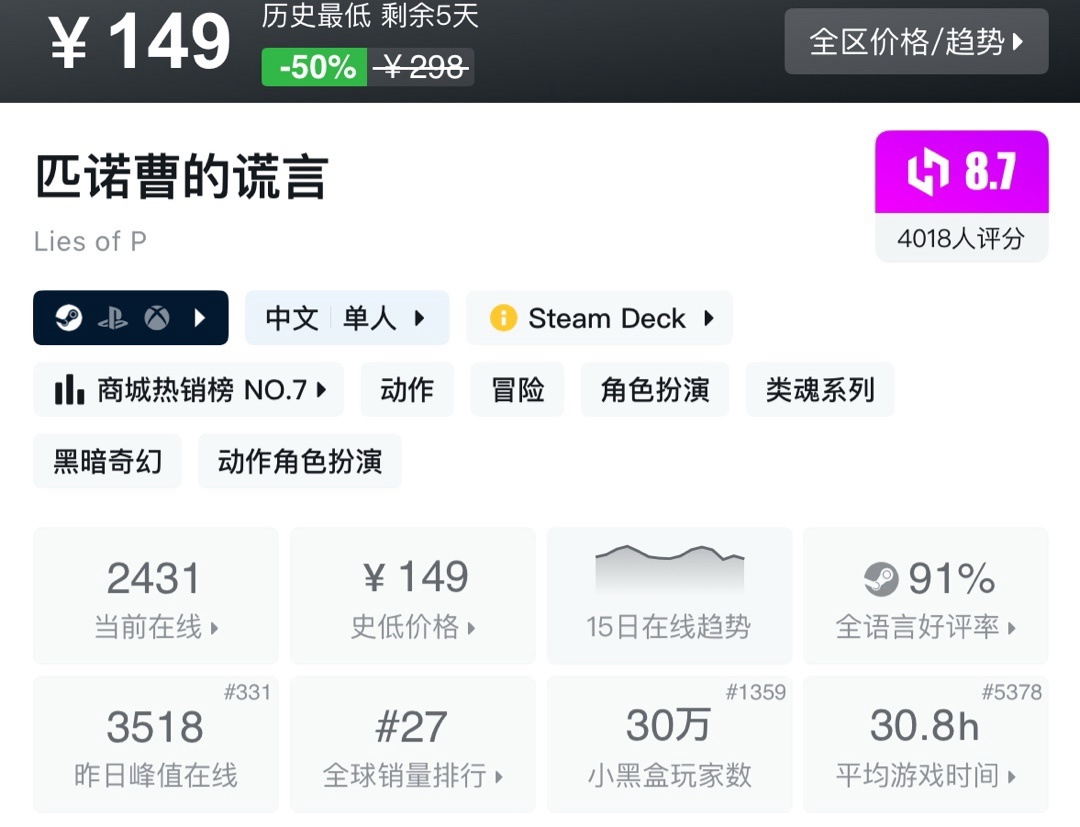This screenshot has width=1080, height=827.
Task: Click the Steam Deck yellow info icon
Action: pos(503,318)
